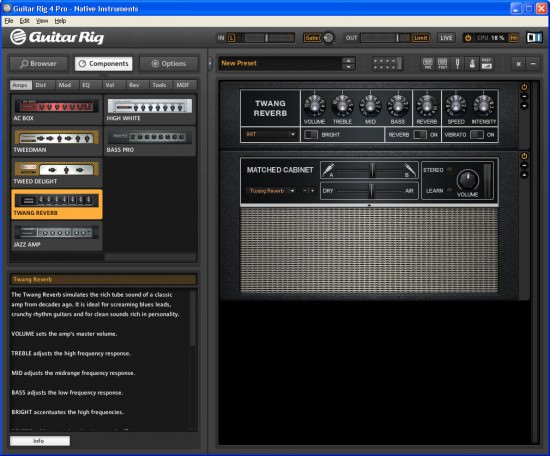Click the PRE tape deck toolbar icon
Image resolution: width=550 pixels, height=456 pixels.
428,64
